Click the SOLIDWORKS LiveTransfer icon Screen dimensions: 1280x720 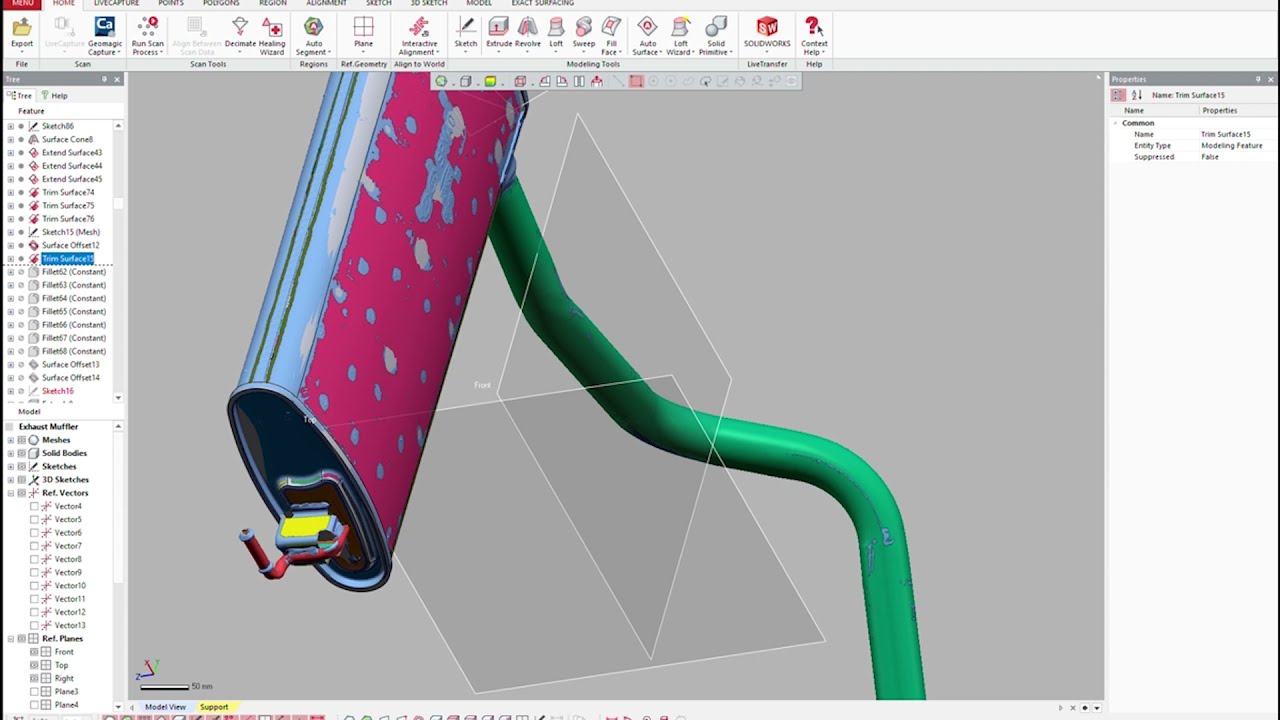pos(767,33)
